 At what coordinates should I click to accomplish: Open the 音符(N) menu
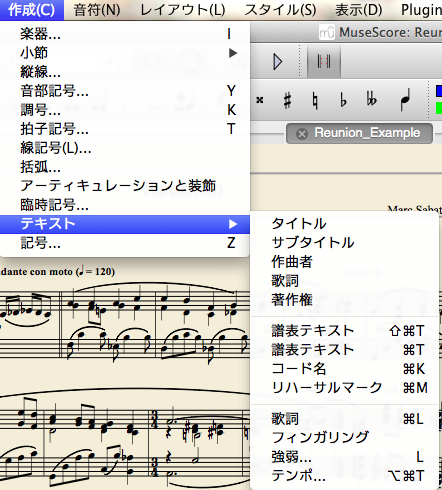97,10
